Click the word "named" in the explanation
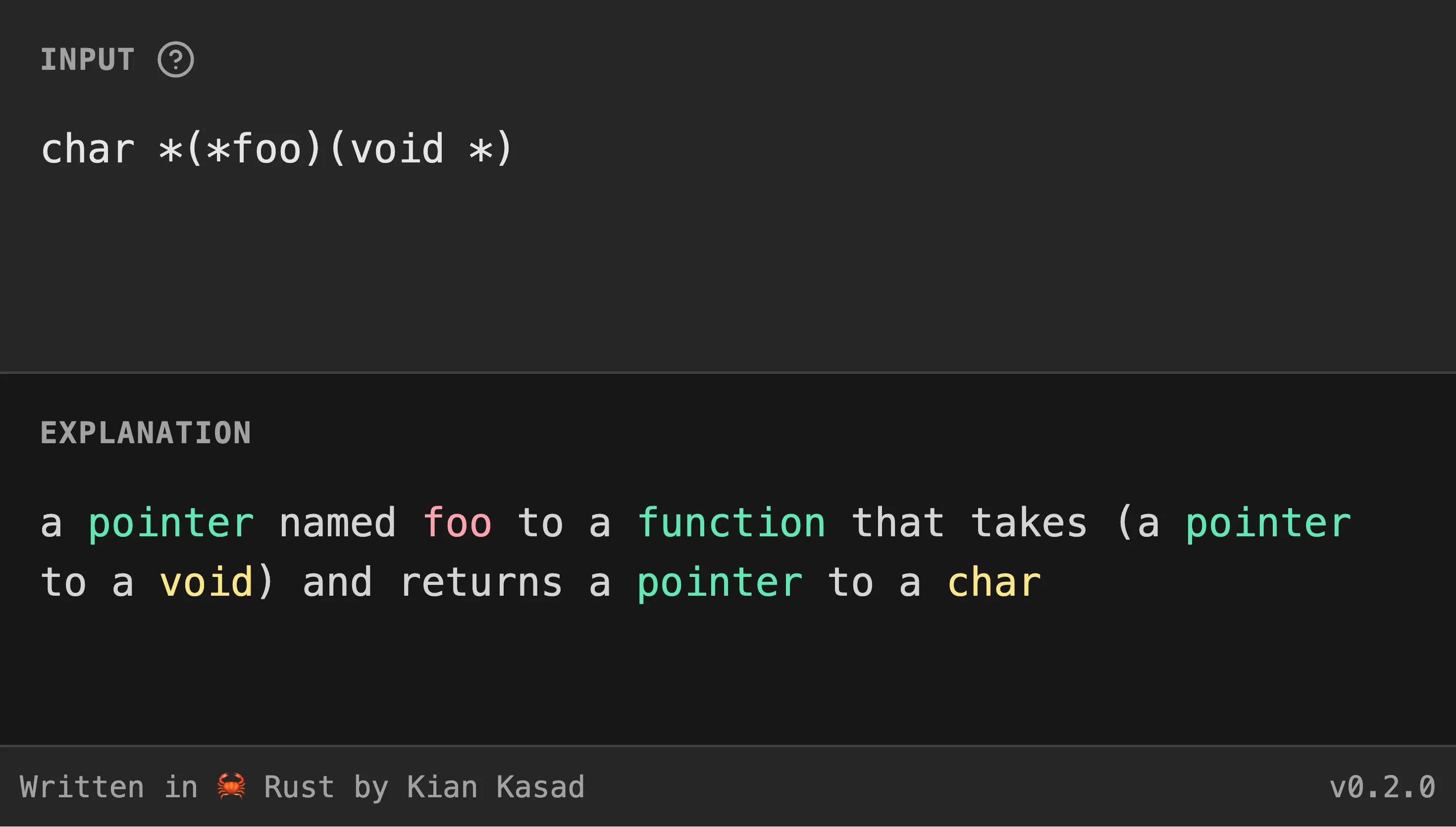The height and width of the screenshot is (827, 1456). pyautogui.click(x=337, y=523)
